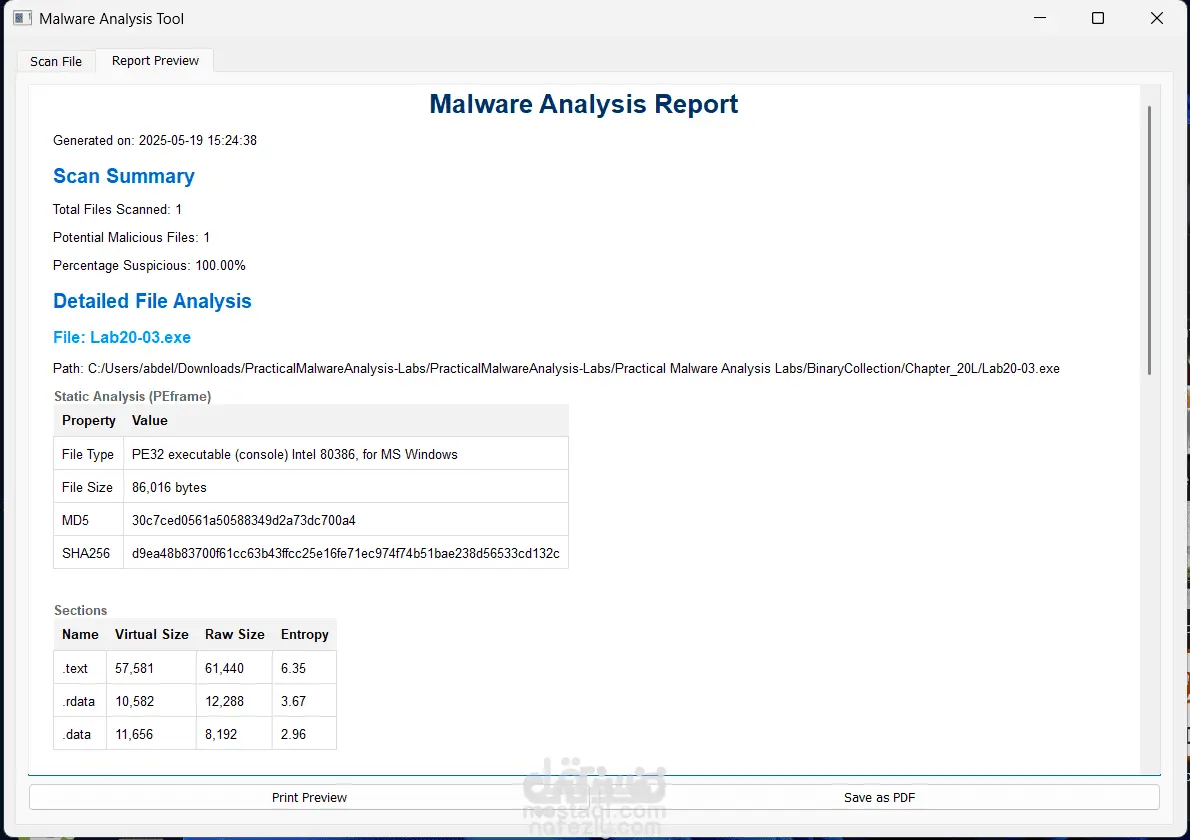
Task: Click the .rdata section name
Action: pyautogui.click(x=78, y=701)
